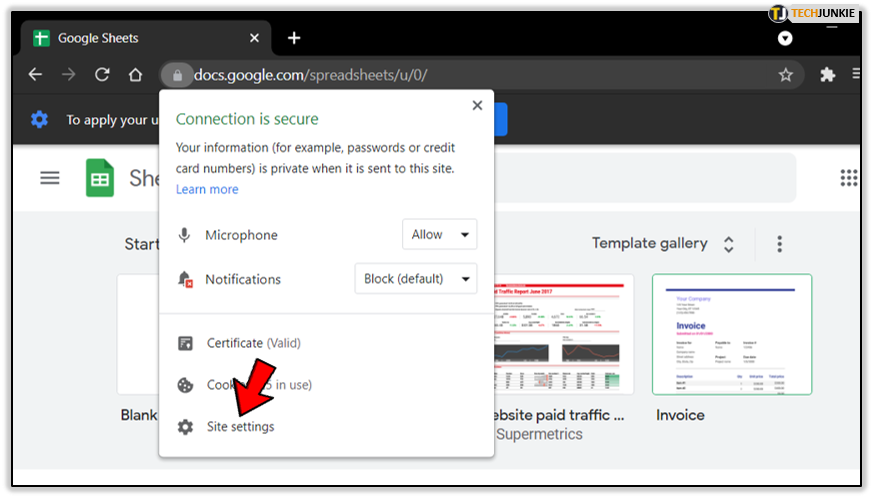Open a new browser tab

294,38
